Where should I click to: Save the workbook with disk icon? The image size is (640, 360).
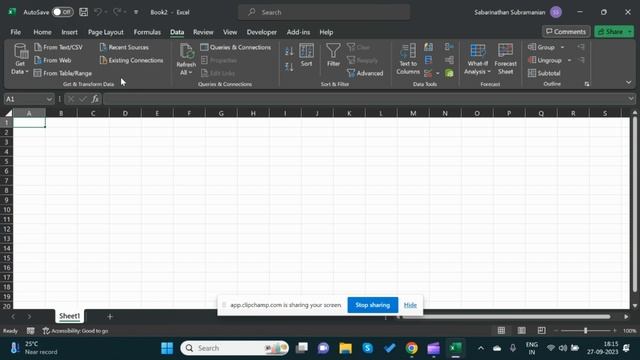[83, 12]
